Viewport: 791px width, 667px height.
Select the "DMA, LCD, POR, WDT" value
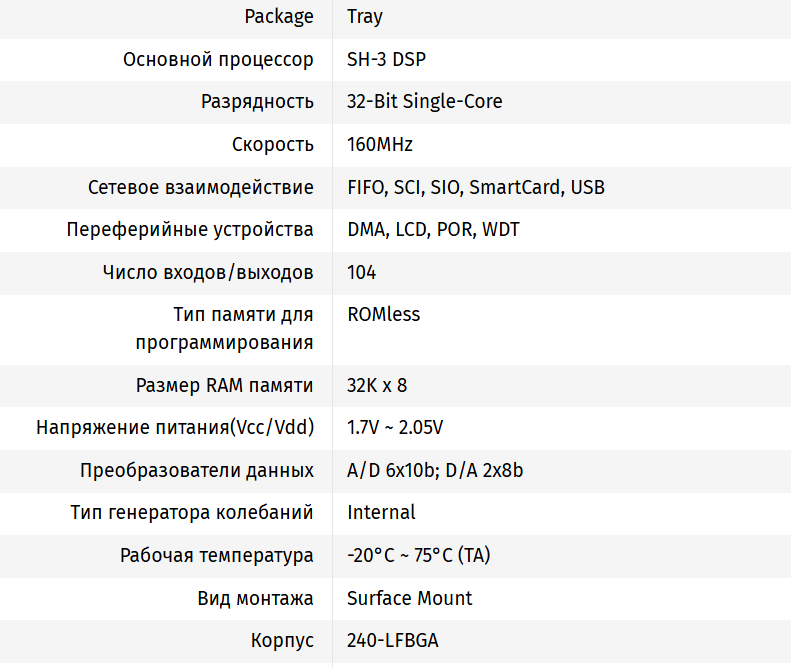click(433, 230)
